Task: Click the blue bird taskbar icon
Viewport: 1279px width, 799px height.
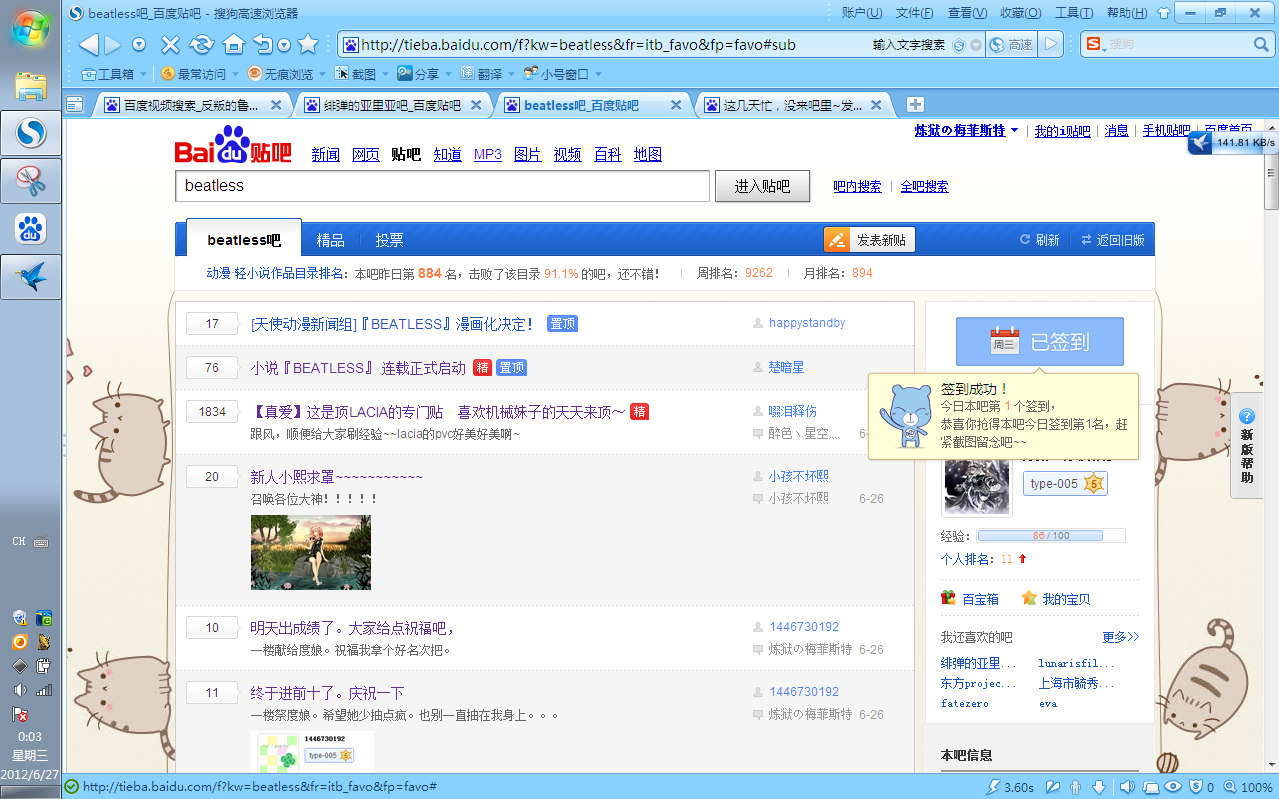Action: tap(31, 277)
